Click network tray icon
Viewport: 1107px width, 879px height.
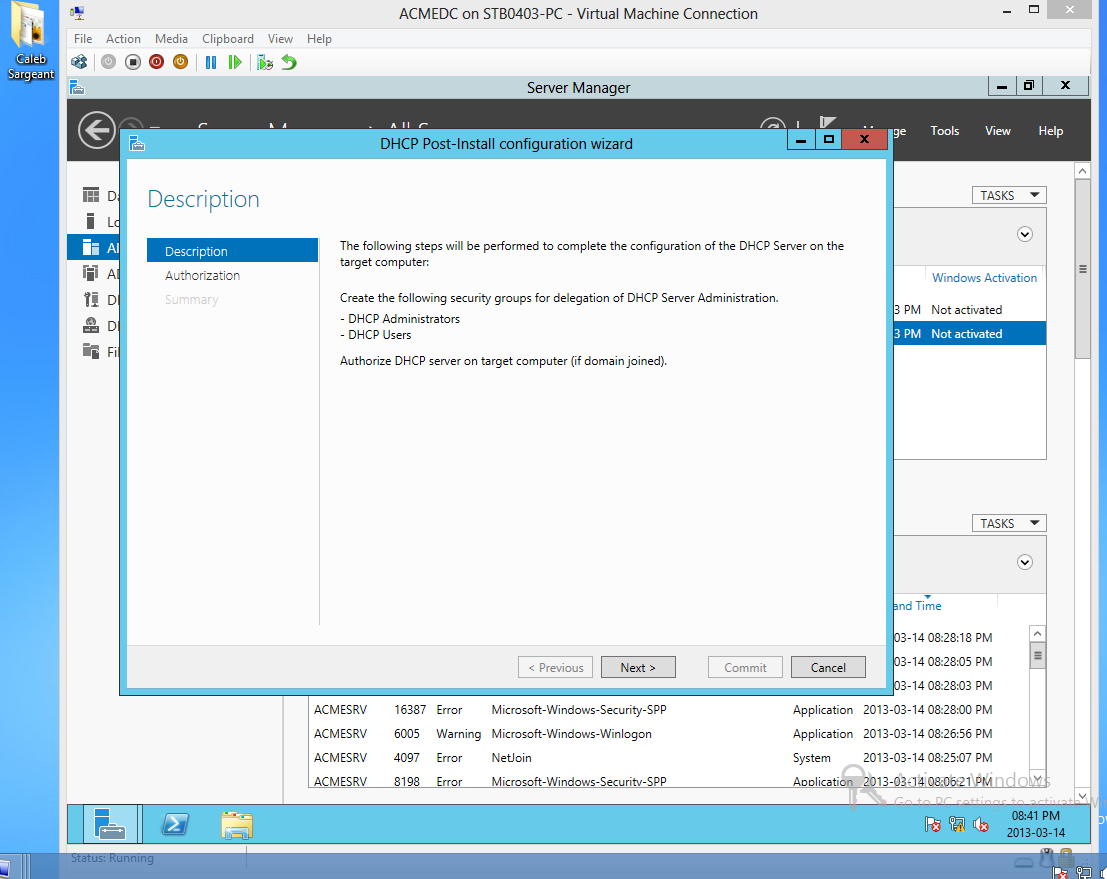point(957,824)
